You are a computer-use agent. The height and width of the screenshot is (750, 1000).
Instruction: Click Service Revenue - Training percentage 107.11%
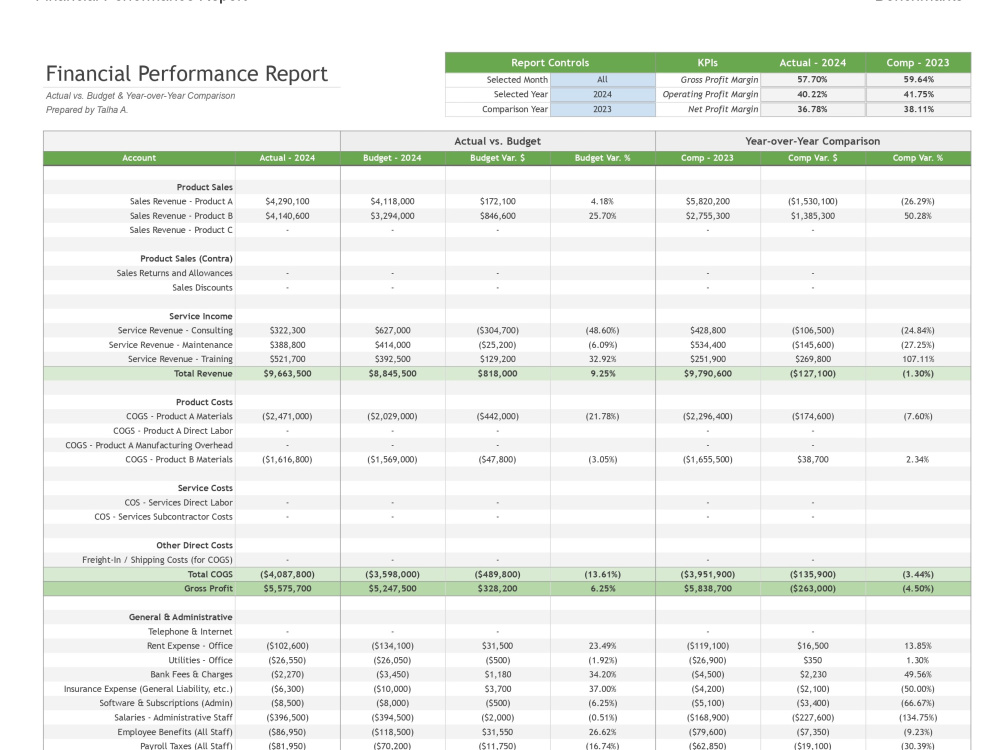(x=918, y=359)
